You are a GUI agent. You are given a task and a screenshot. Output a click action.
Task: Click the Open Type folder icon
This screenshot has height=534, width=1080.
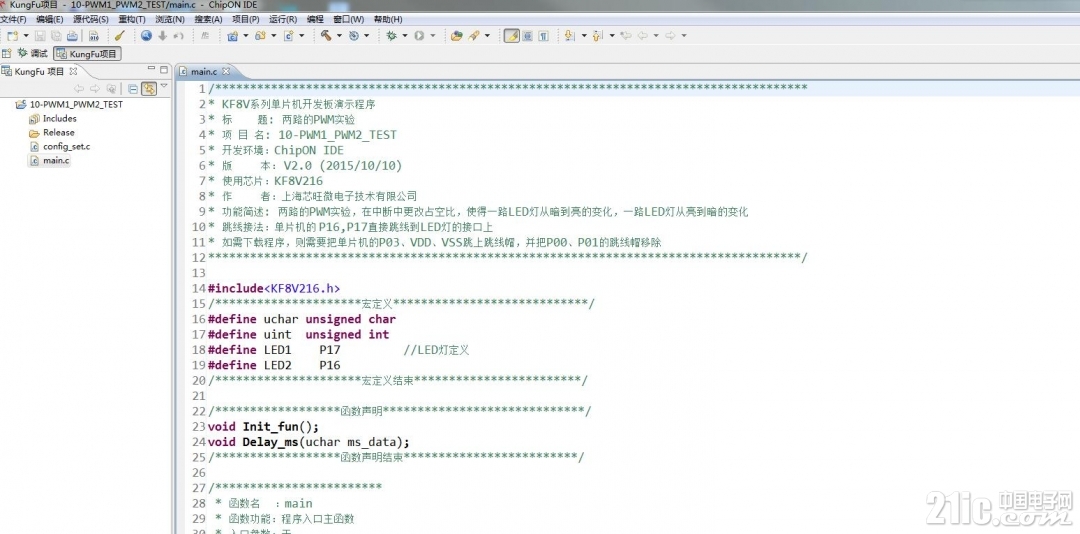point(457,36)
